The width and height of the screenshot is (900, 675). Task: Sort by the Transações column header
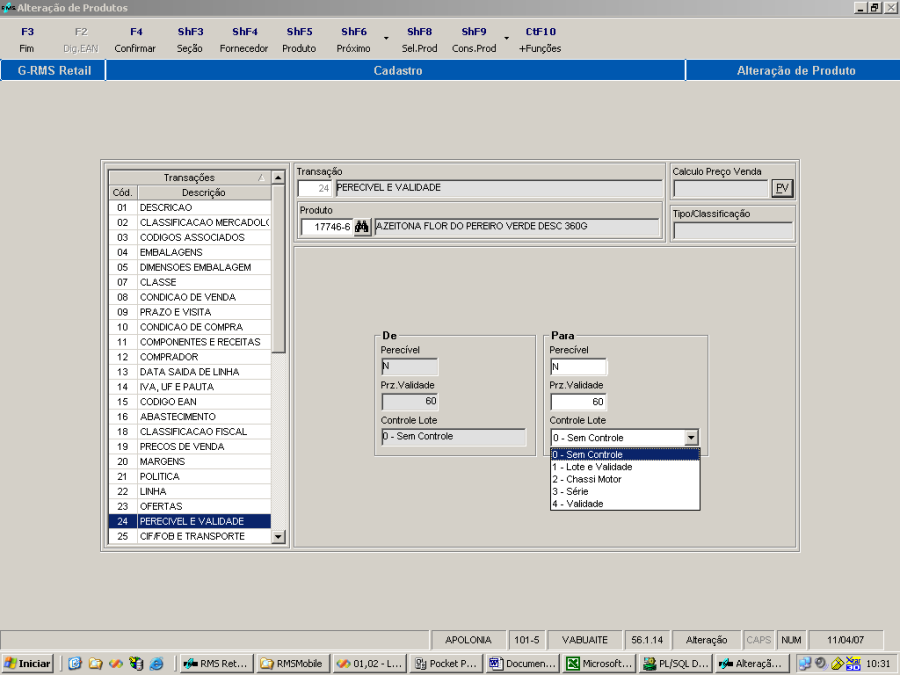click(189, 177)
